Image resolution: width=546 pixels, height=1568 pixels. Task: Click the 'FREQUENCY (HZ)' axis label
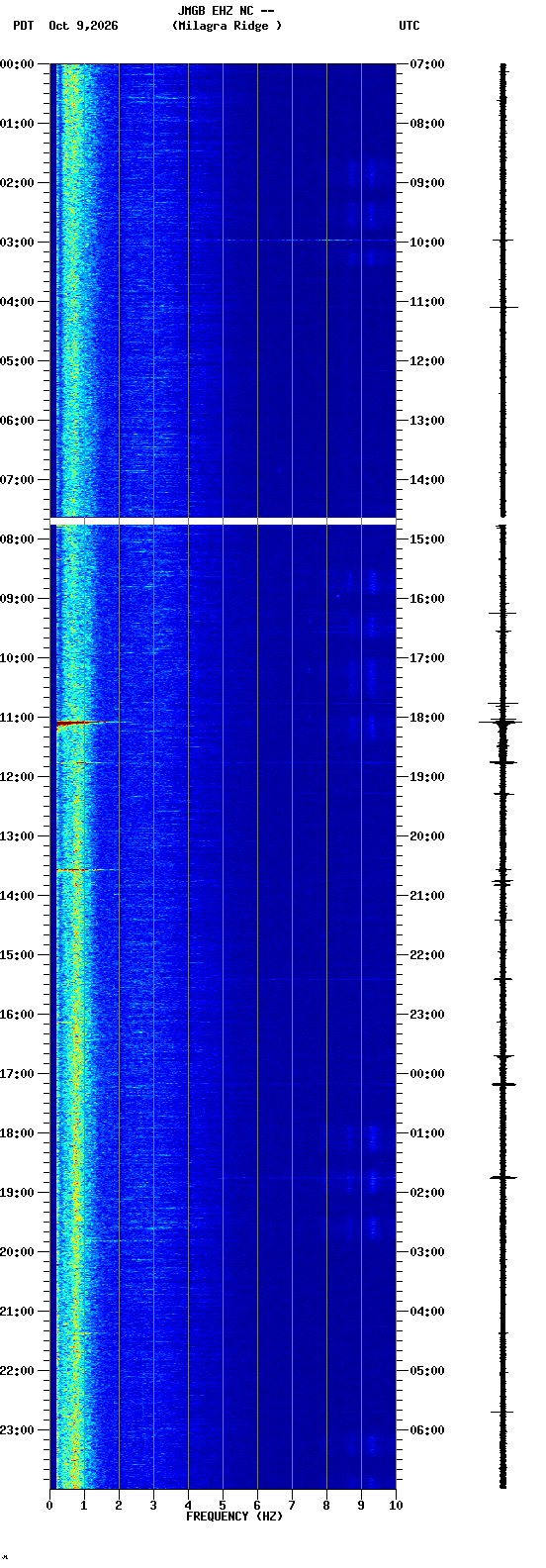[x=233, y=1517]
